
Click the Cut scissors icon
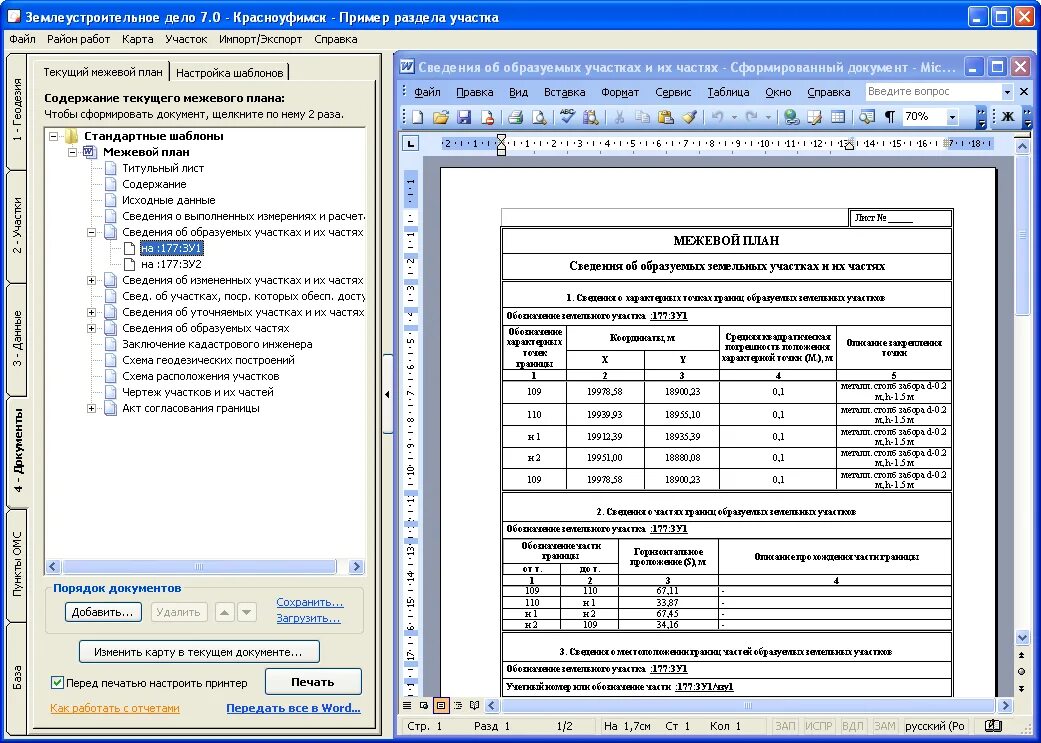tap(619, 117)
